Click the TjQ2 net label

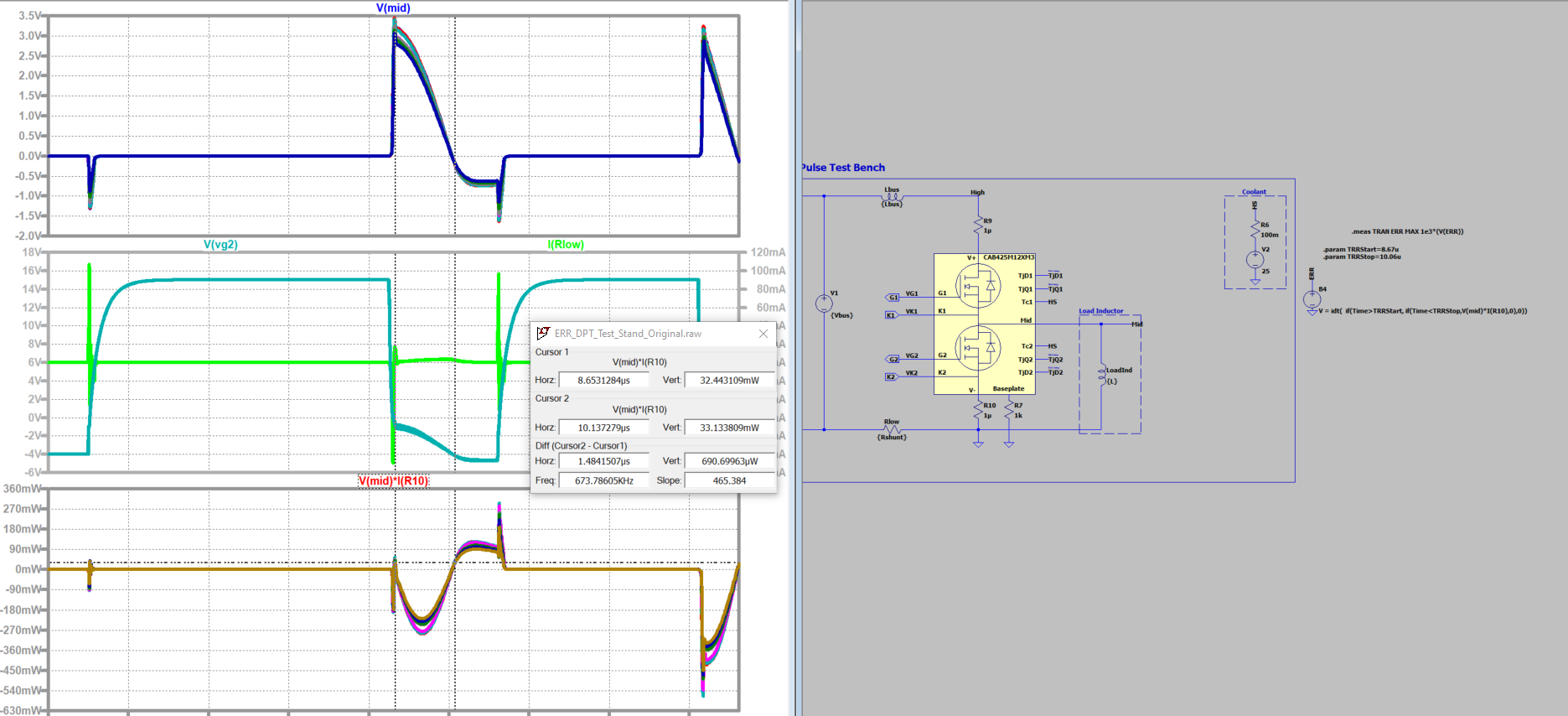pos(1055,360)
